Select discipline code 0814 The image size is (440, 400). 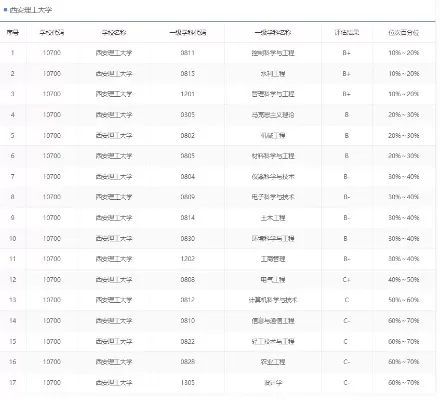(x=188, y=218)
